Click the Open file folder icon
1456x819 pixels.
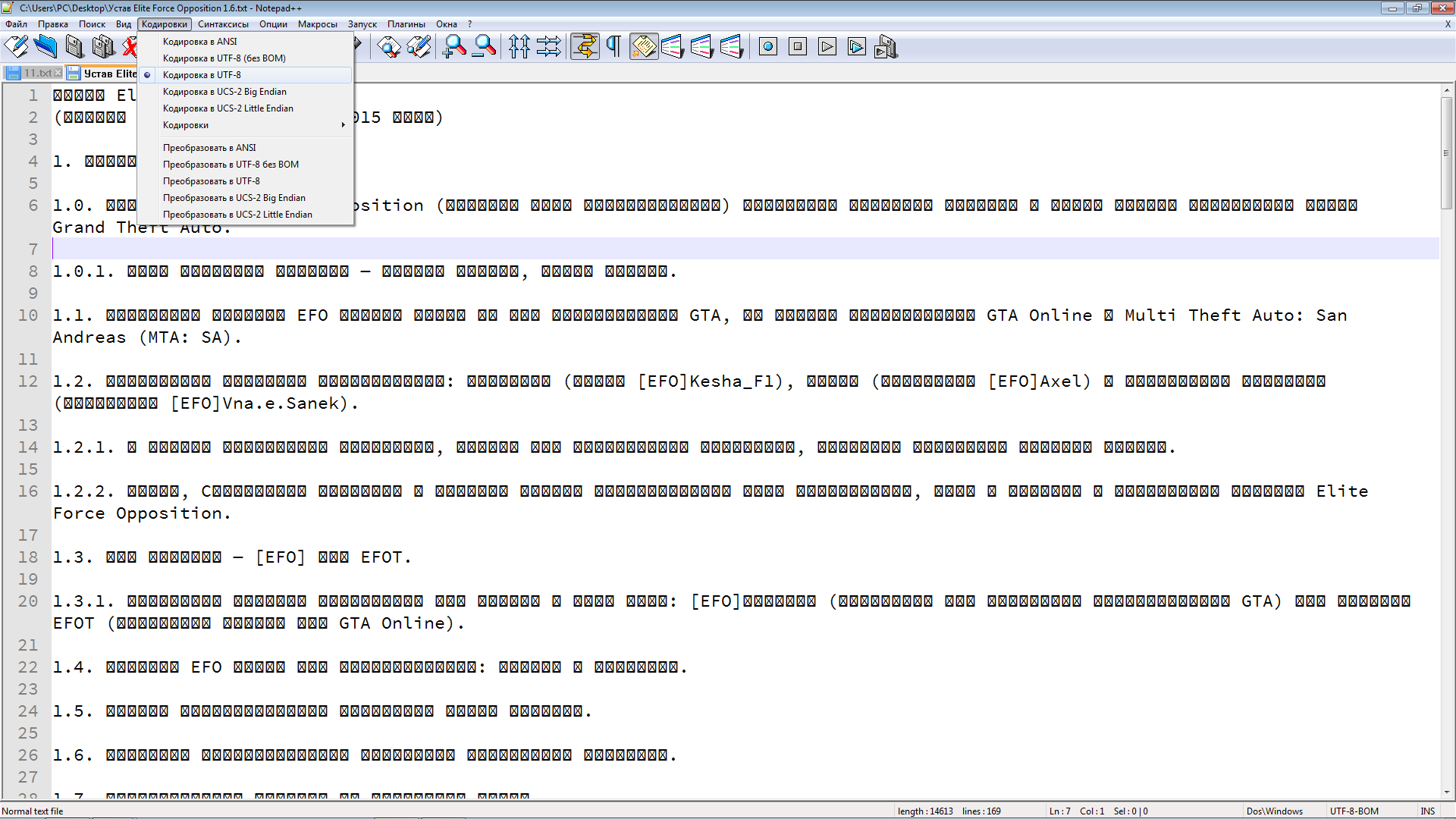pyautogui.click(x=45, y=47)
